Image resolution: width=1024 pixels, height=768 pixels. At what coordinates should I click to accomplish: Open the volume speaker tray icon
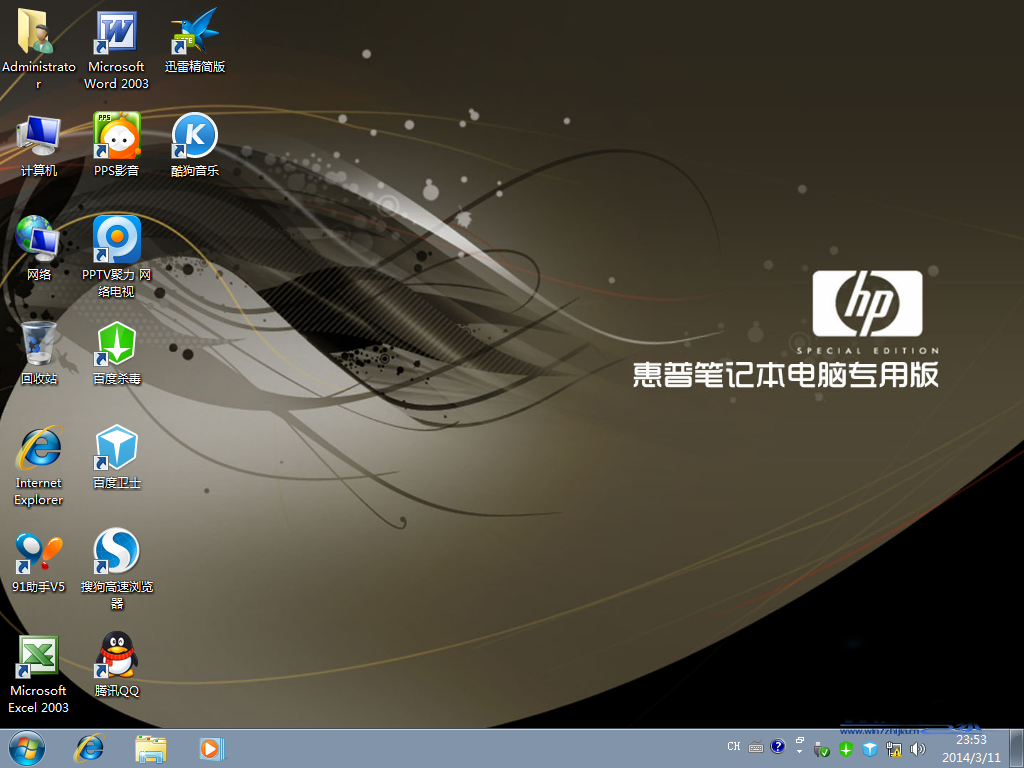918,749
